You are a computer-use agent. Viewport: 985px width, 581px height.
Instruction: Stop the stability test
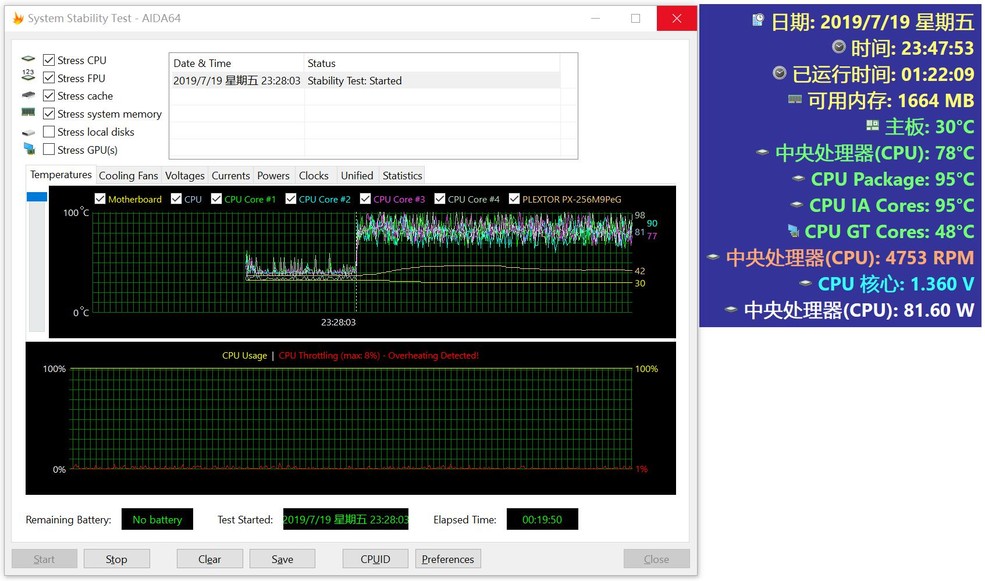point(116,558)
